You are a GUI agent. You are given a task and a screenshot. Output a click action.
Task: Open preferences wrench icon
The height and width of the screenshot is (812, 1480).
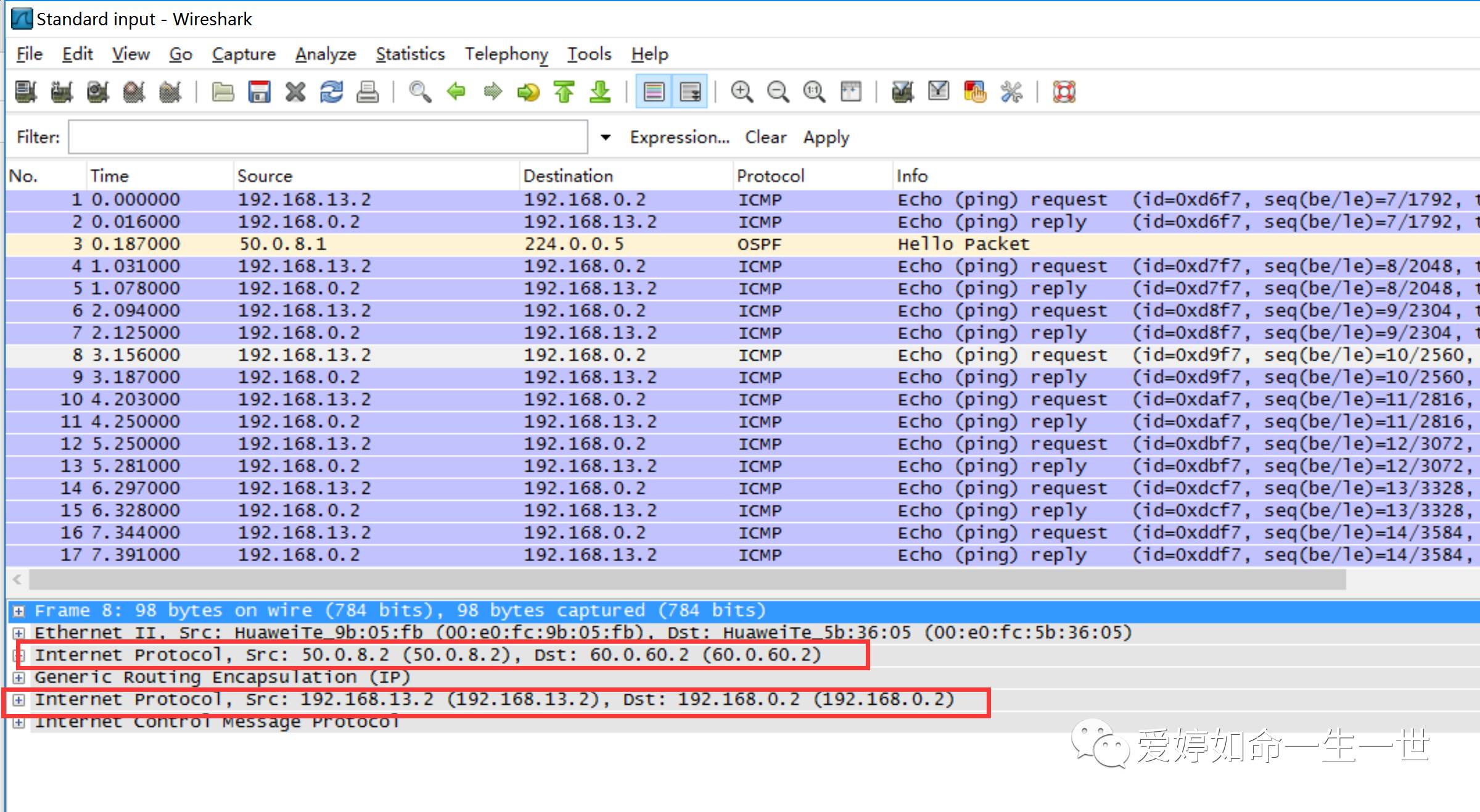click(1011, 92)
